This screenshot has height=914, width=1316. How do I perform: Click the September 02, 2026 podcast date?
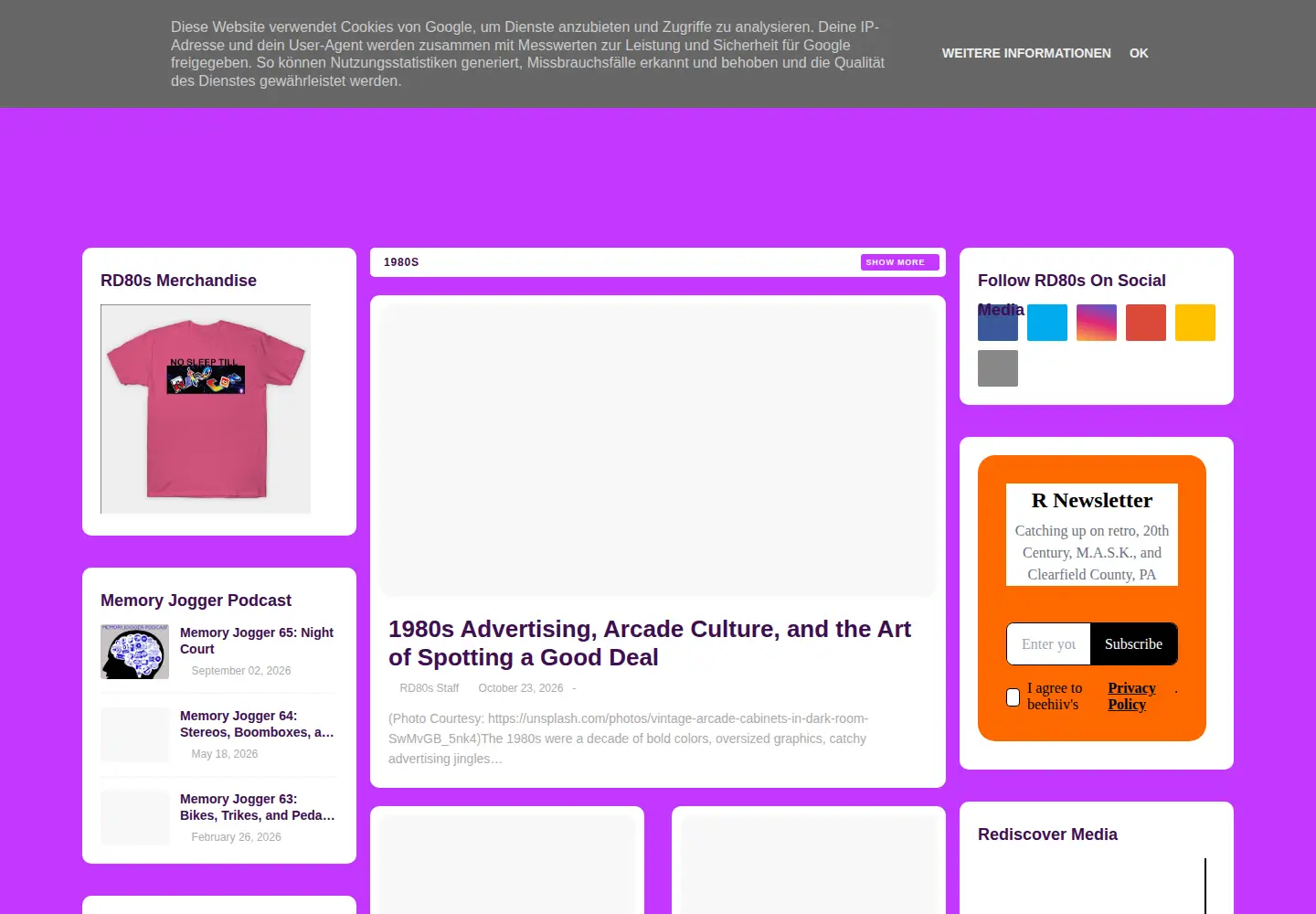[x=241, y=671]
